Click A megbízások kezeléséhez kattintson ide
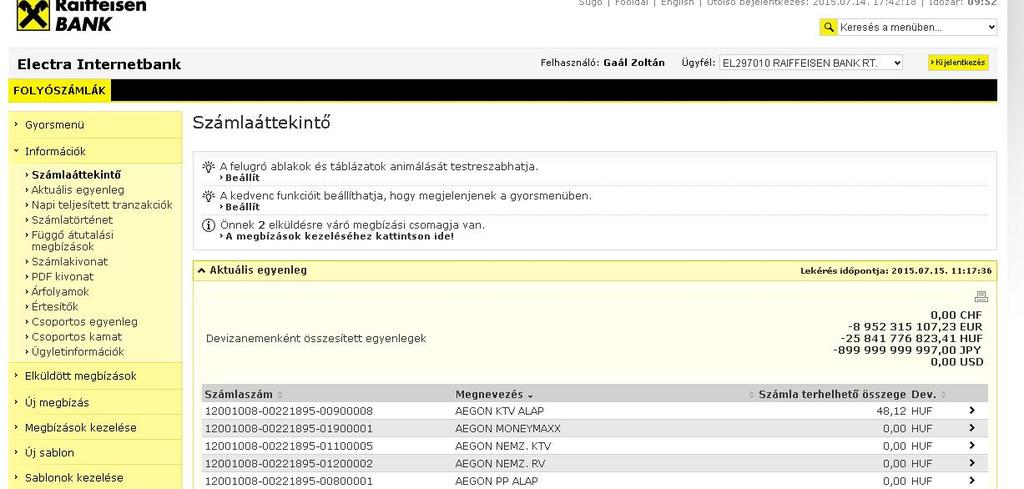This screenshot has height=489, width=1024. point(340,236)
